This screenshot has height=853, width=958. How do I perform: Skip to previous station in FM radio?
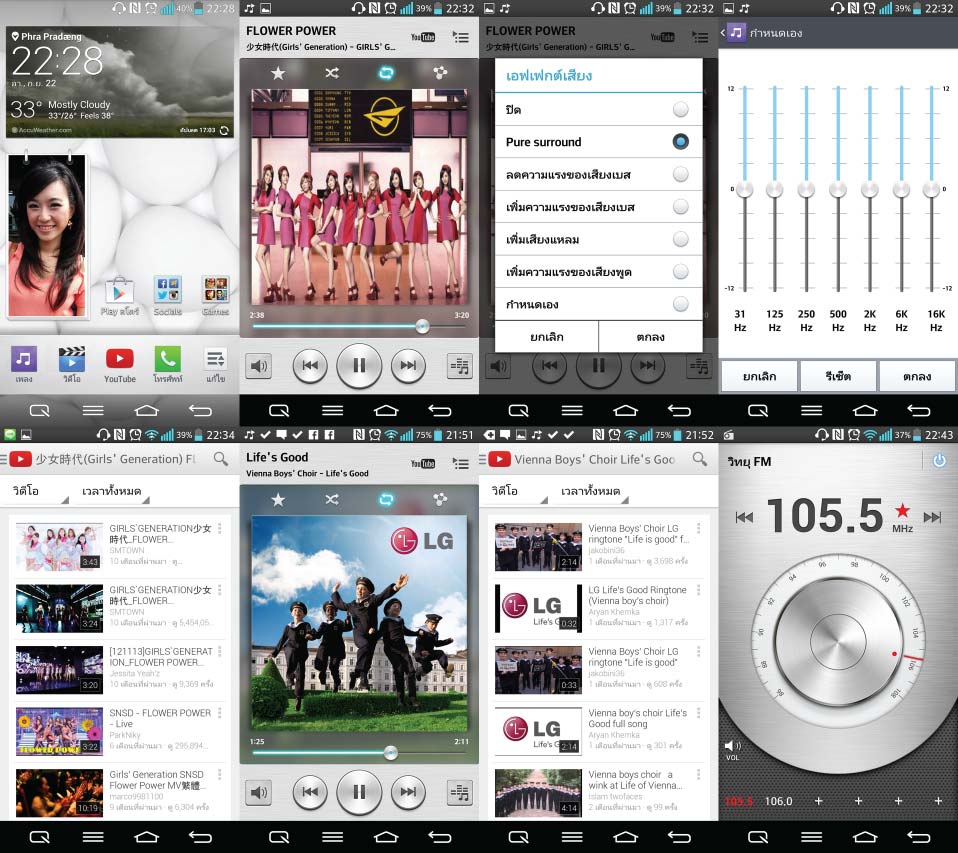744,518
